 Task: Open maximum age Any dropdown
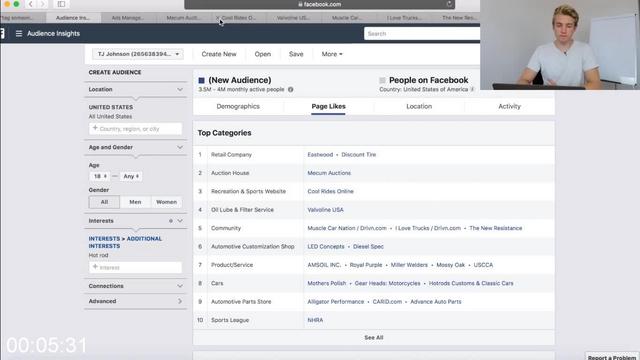[131, 176]
